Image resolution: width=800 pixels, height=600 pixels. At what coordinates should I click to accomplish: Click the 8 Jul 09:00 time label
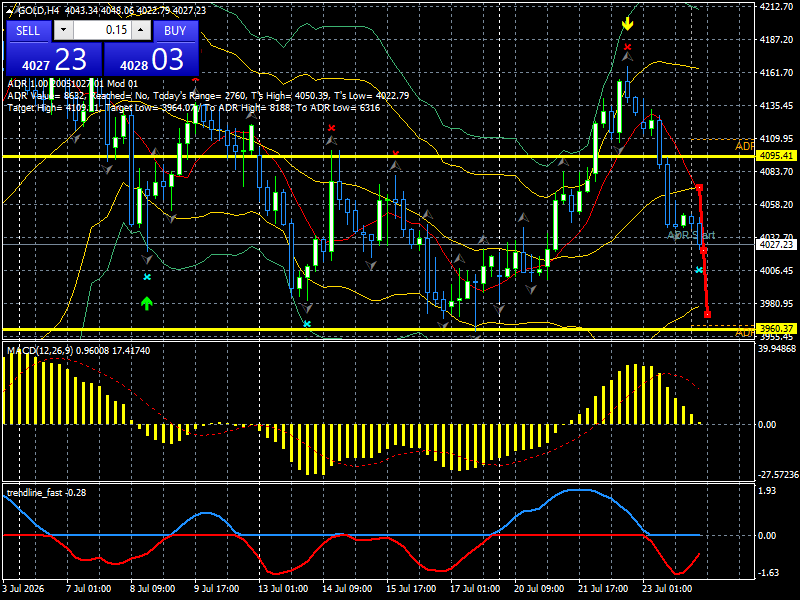point(153,588)
